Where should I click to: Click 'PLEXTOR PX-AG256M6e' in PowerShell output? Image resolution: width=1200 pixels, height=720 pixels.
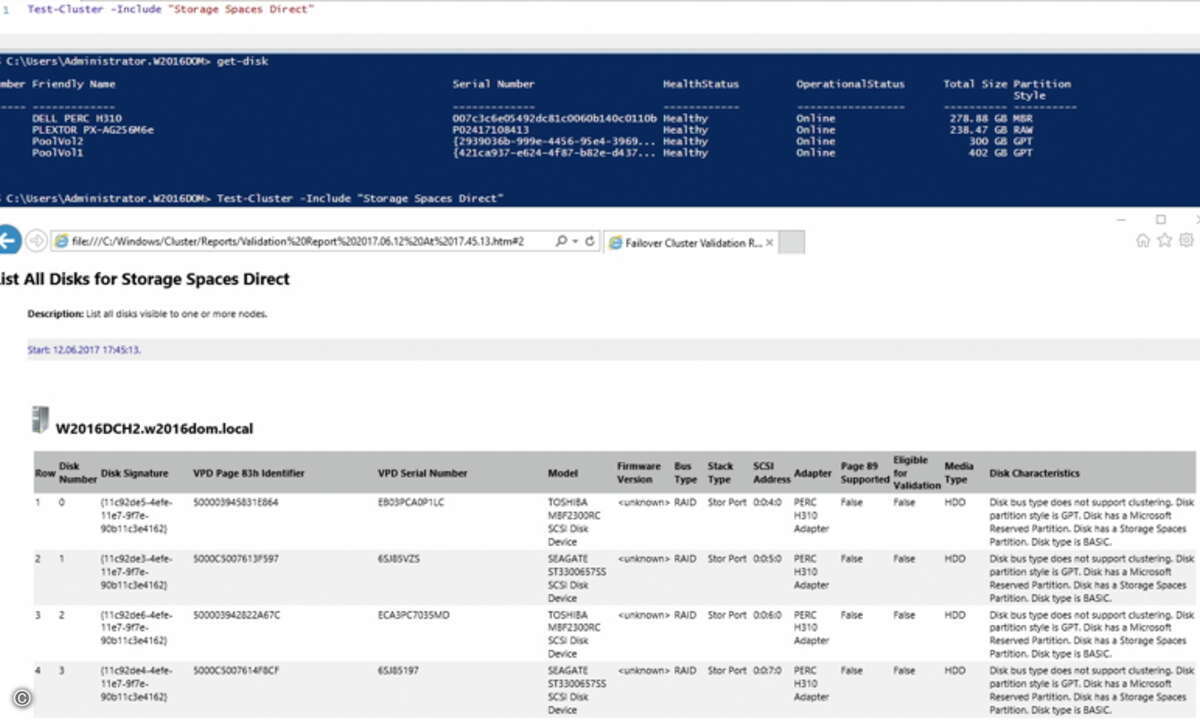(x=93, y=130)
